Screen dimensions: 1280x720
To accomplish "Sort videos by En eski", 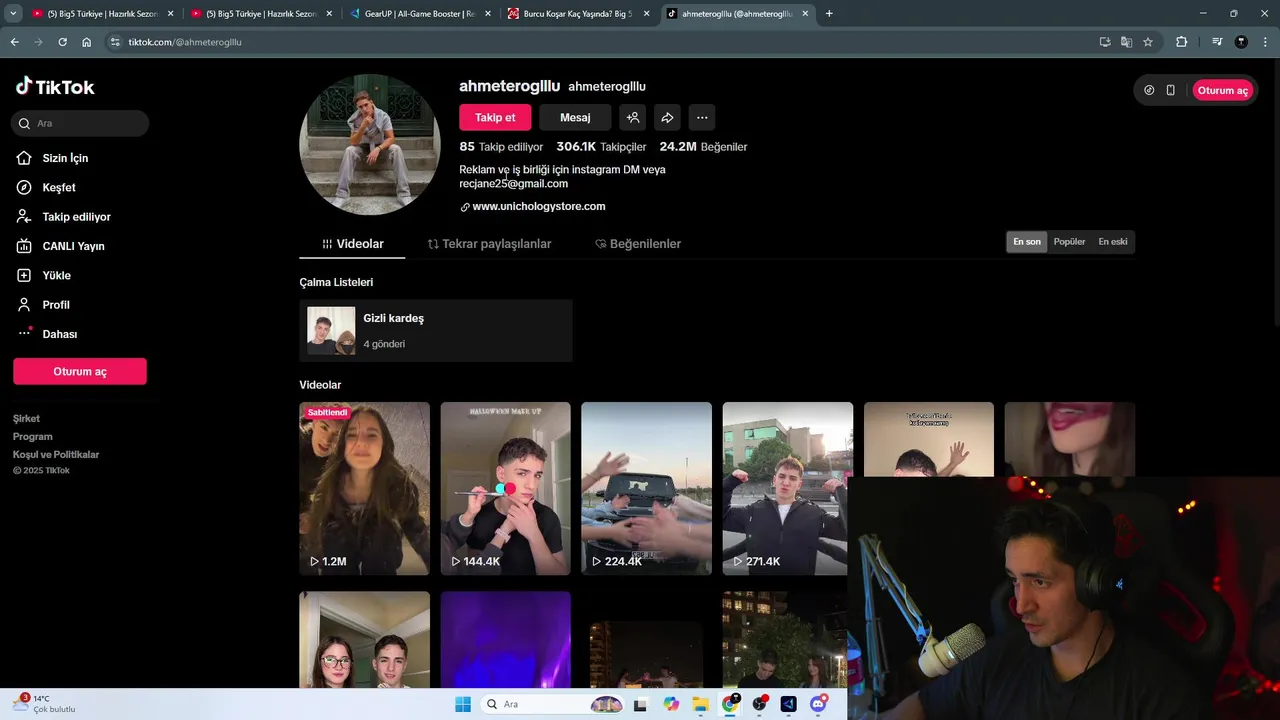I will [x=1113, y=242].
